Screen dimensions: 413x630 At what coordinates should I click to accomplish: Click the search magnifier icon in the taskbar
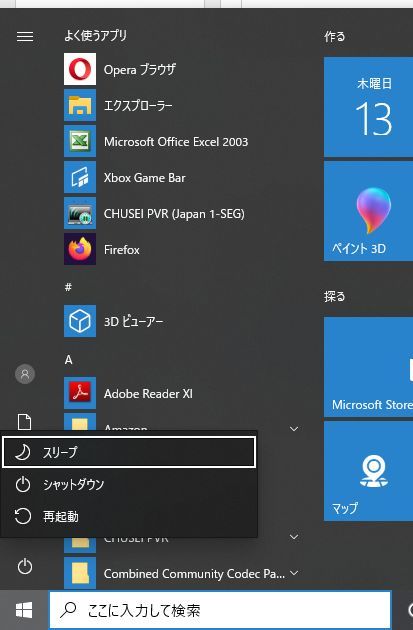[68, 610]
